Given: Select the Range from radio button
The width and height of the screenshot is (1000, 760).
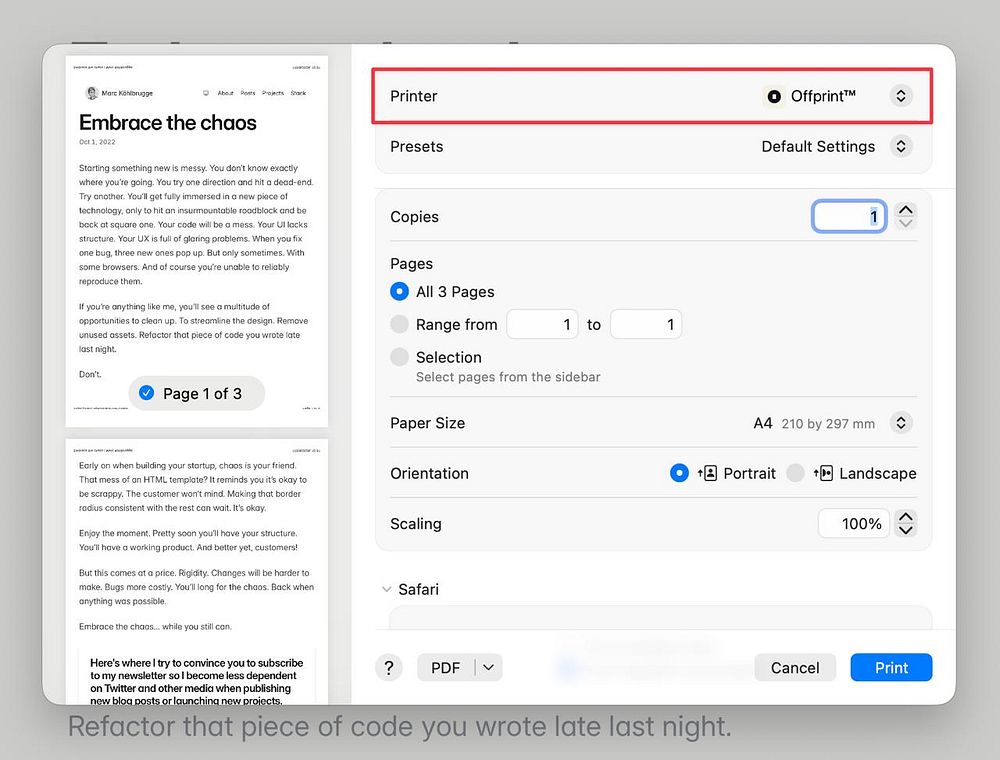Looking at the screenshot, I should click(399, 324).
